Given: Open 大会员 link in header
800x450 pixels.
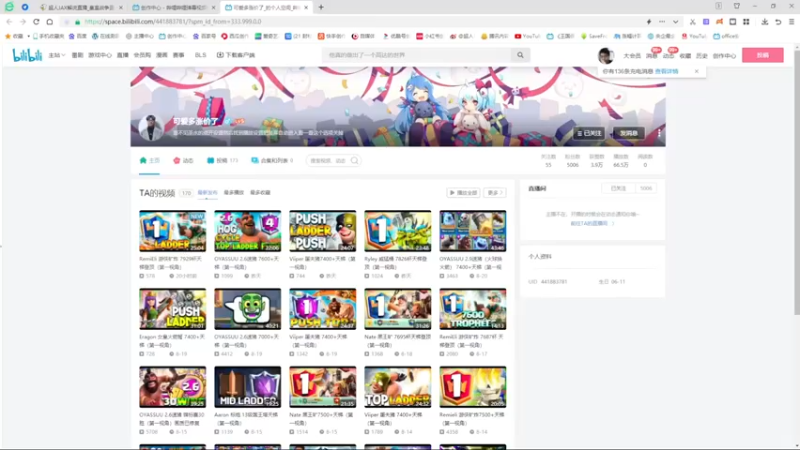Looking at the screenshot, I should click(x=632, y=56).
